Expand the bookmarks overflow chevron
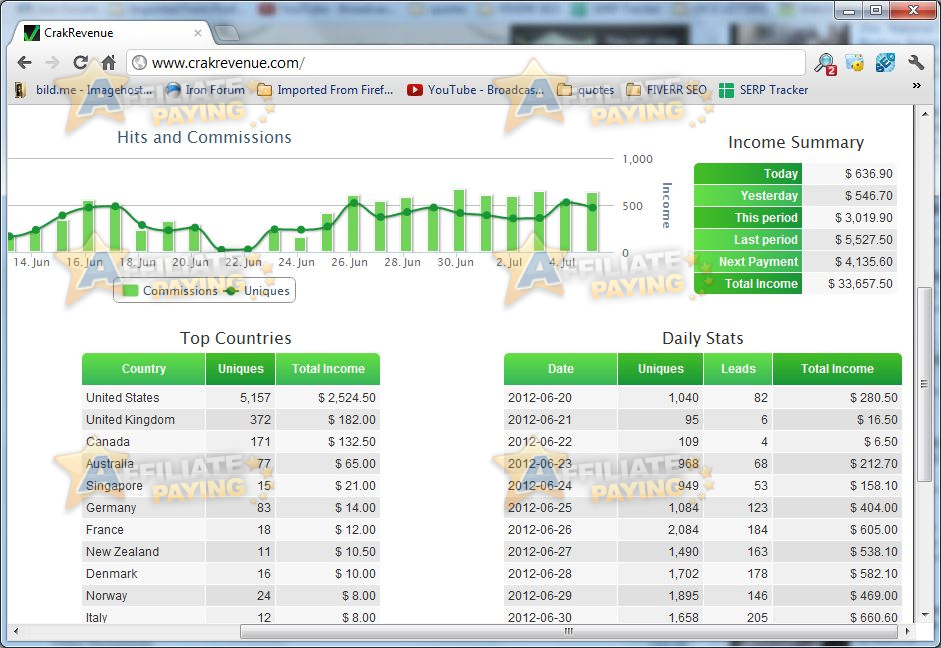The height and width of the screenshot is (648, 941). click(x=916, y=87)
